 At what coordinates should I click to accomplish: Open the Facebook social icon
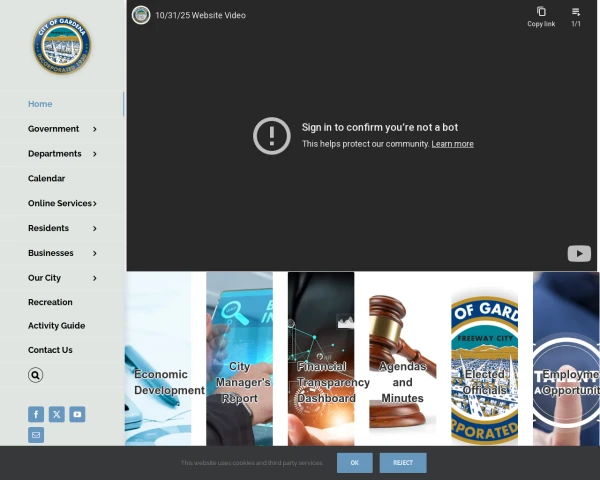coord(36,414)
